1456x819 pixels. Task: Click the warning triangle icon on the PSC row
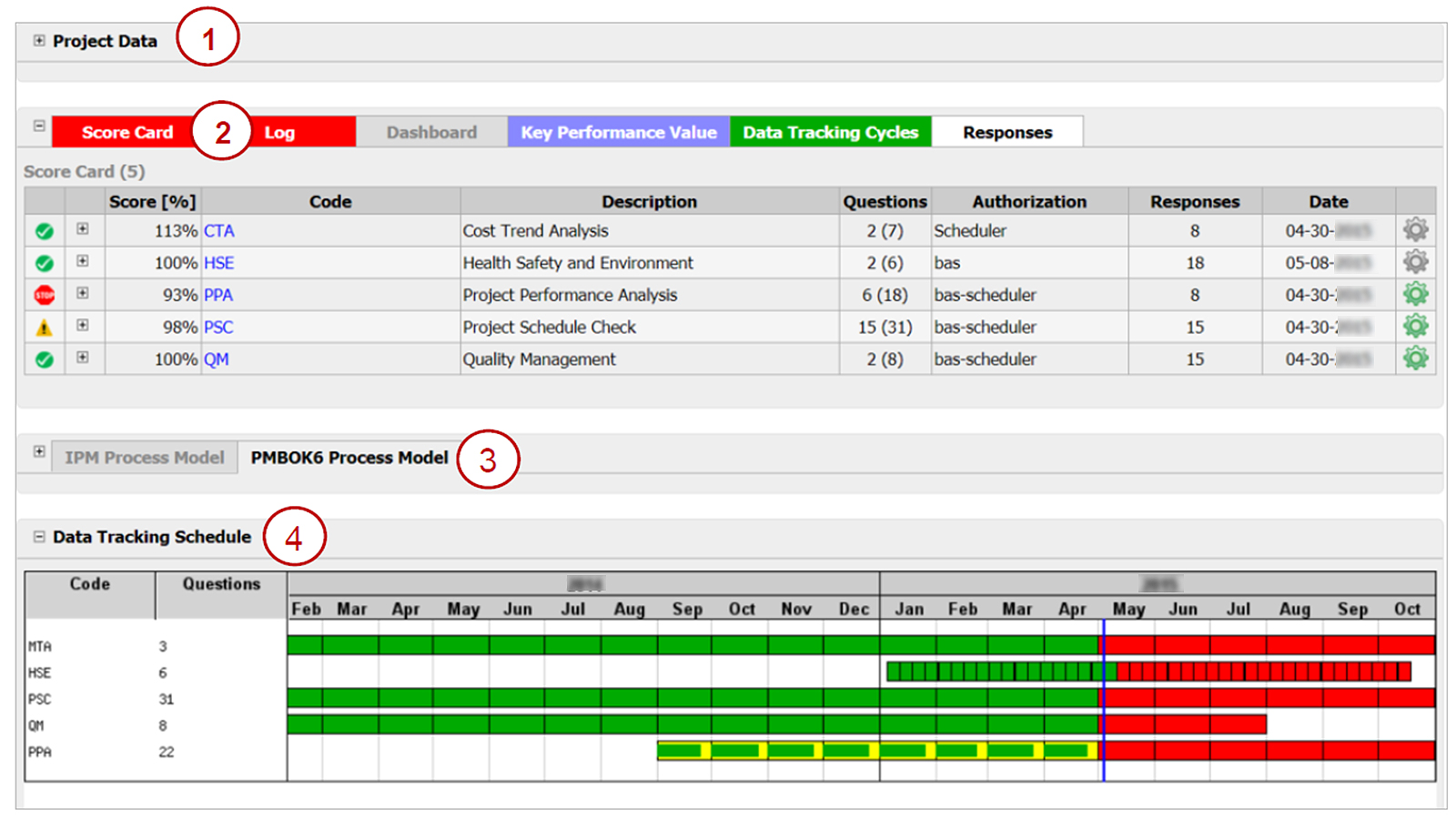click(43, 327)
